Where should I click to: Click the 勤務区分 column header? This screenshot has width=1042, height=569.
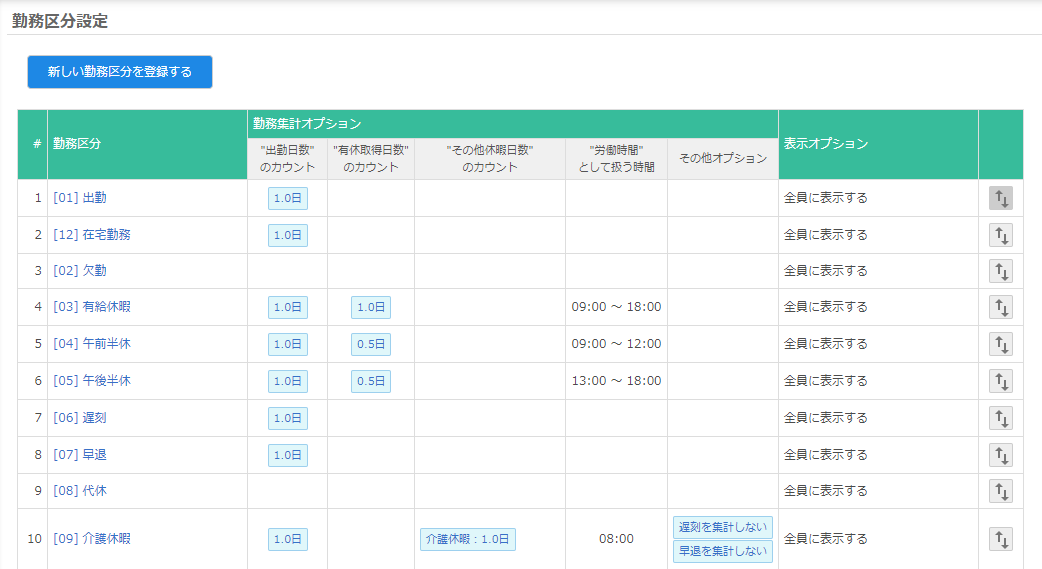pyautogui.click(x=77, y=143)
